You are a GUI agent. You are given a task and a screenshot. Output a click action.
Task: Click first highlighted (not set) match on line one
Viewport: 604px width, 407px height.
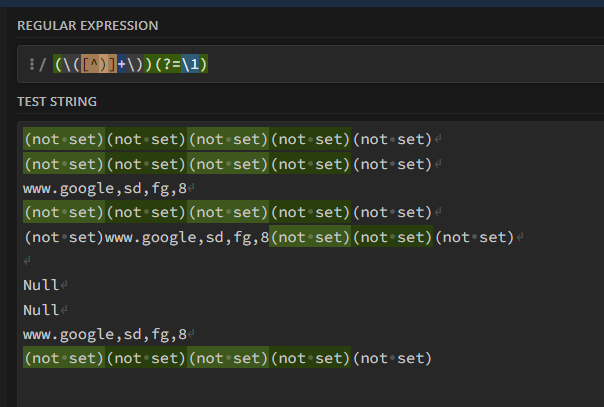[64, 139]
